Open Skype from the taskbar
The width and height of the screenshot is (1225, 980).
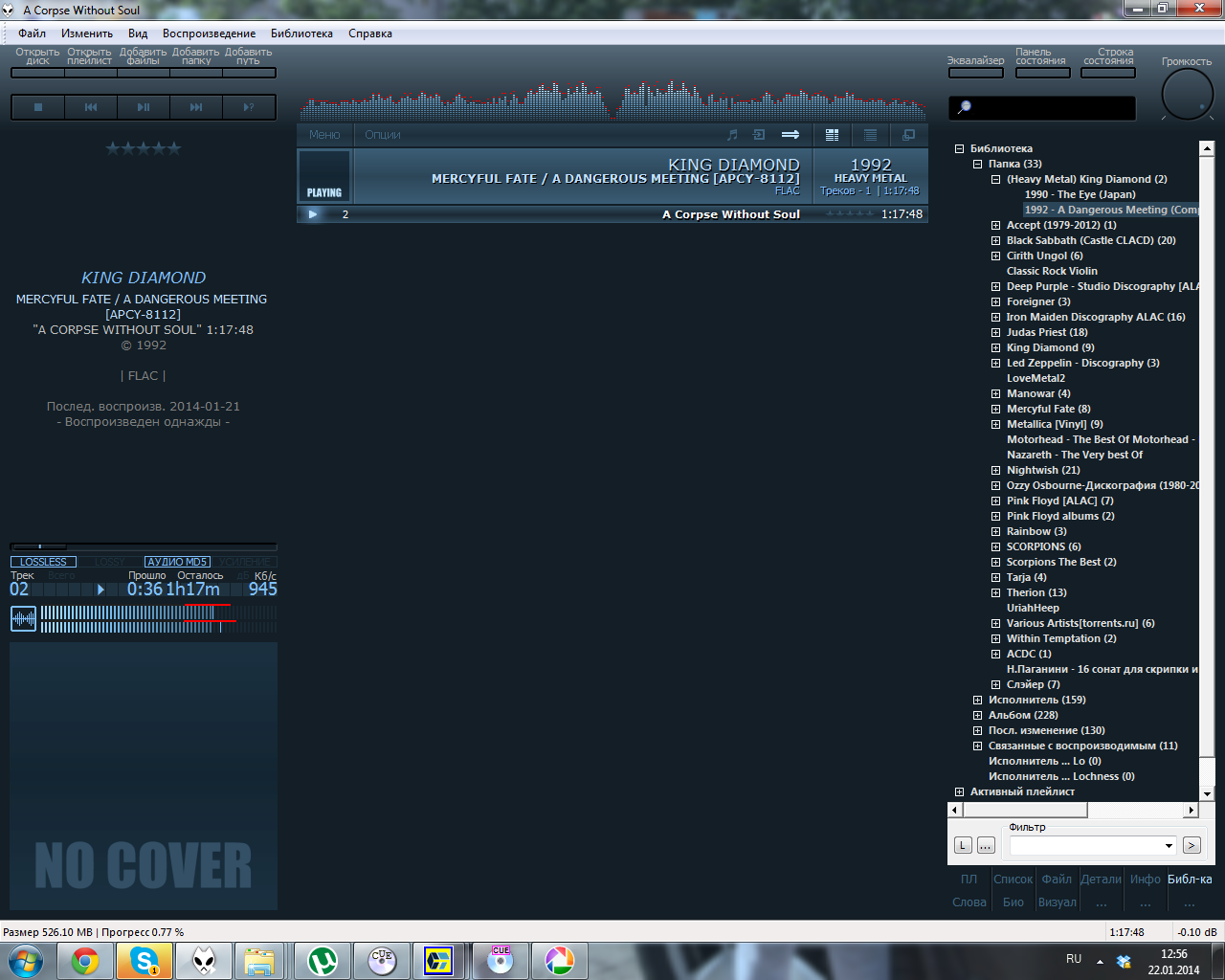pos(145,961)
